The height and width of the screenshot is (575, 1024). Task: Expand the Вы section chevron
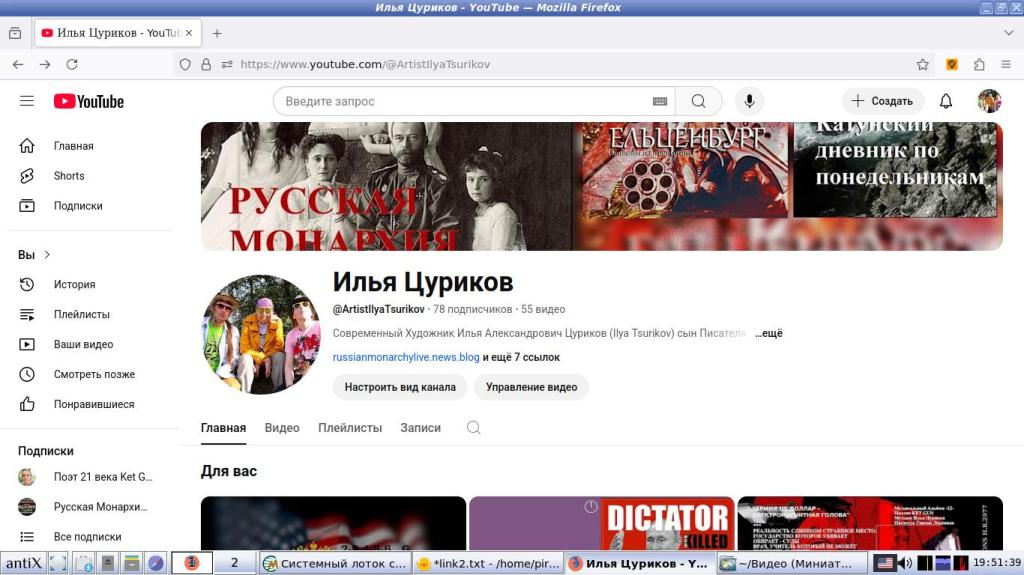(47, 255)
